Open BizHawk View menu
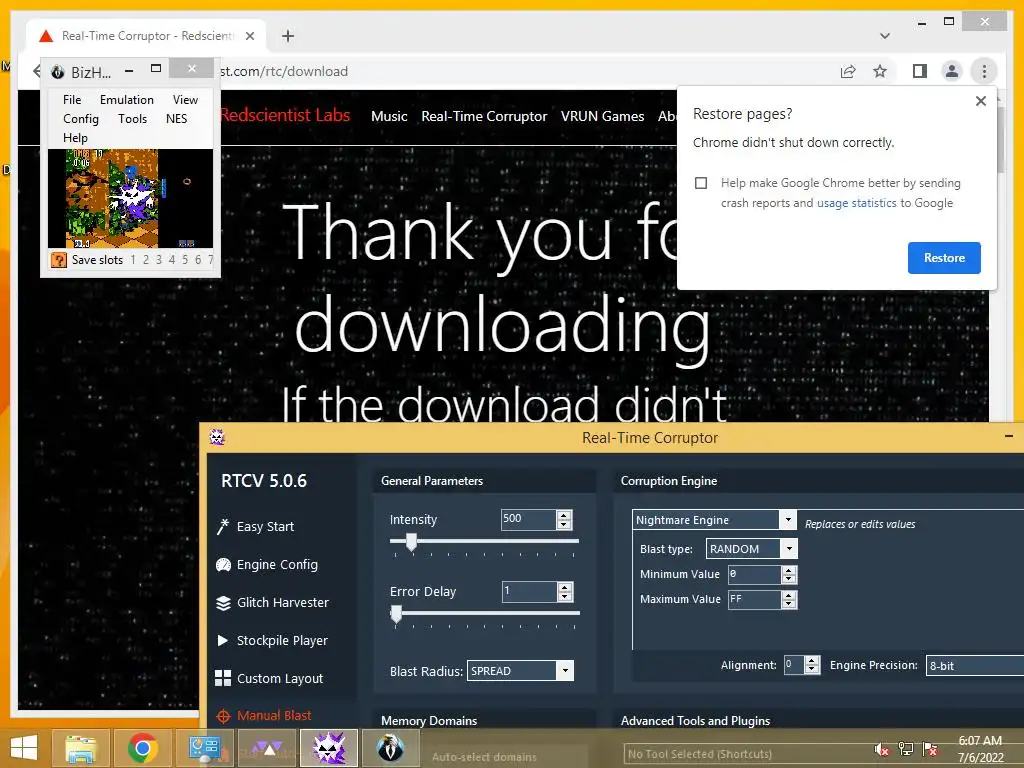The height and width of the screenshot is (768, 1024). pos(185,100)
